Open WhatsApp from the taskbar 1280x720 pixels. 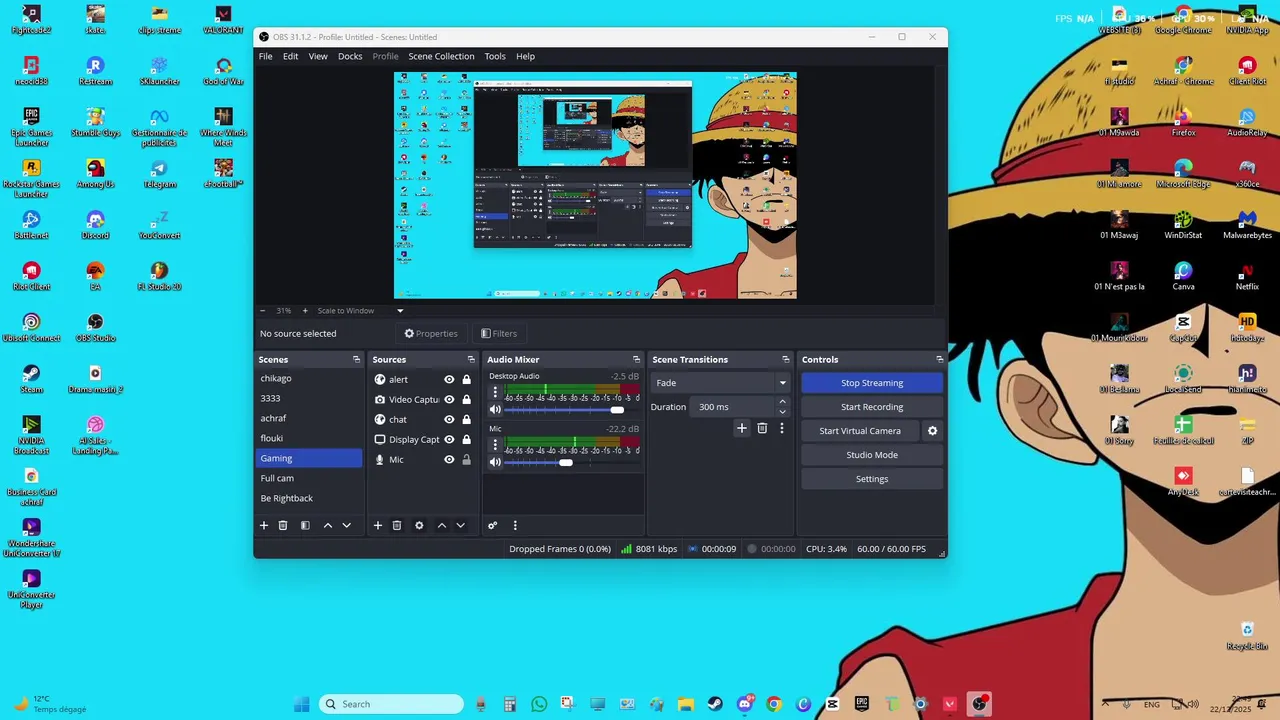click(539, 704)
